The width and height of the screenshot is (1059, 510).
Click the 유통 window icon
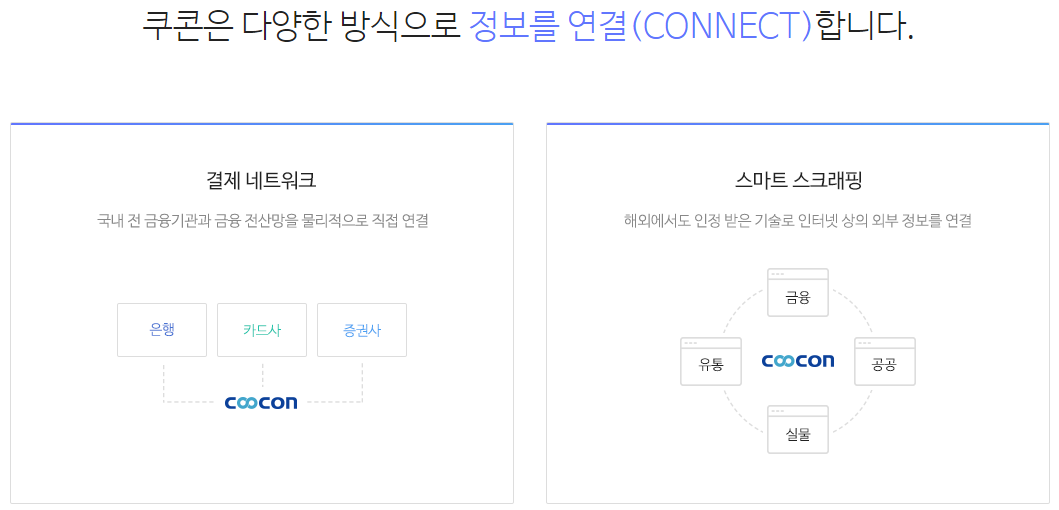pyautogui.click(x=711, y=361)
